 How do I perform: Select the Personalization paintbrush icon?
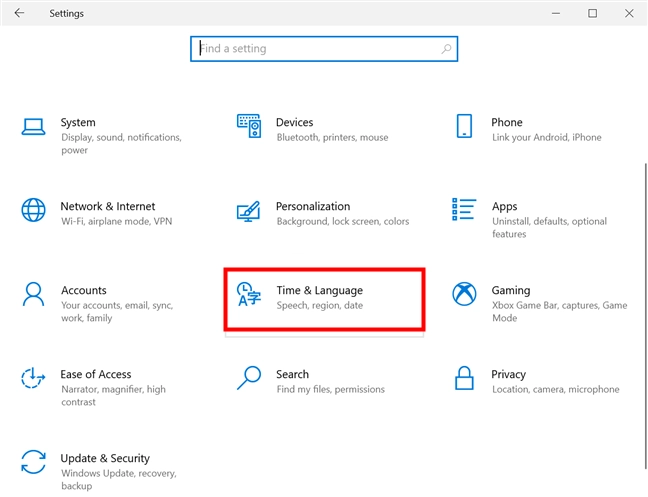[248, 211]
